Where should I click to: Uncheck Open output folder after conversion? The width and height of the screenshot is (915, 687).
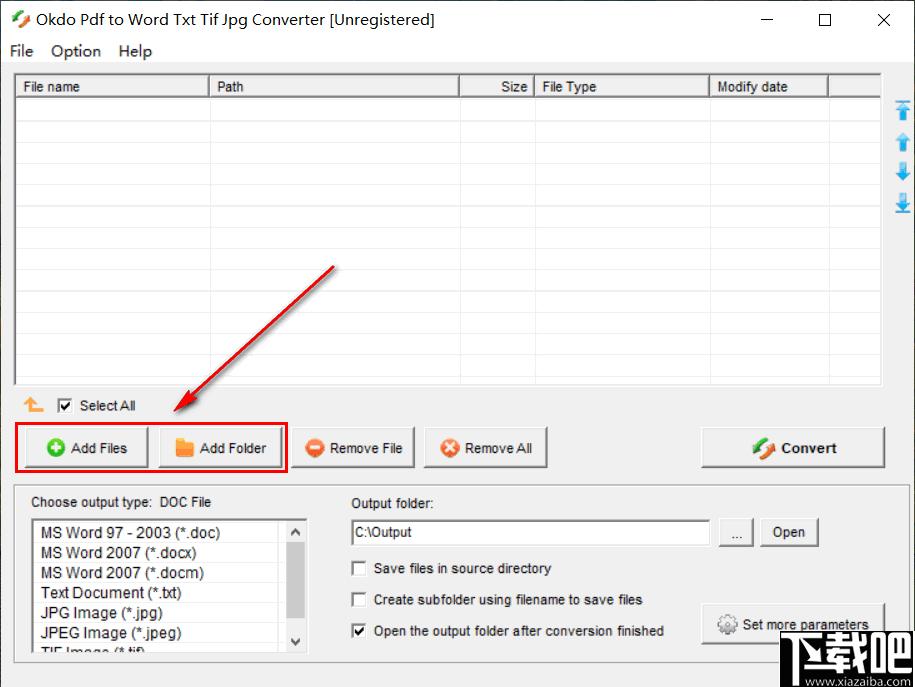pos(359,630)
